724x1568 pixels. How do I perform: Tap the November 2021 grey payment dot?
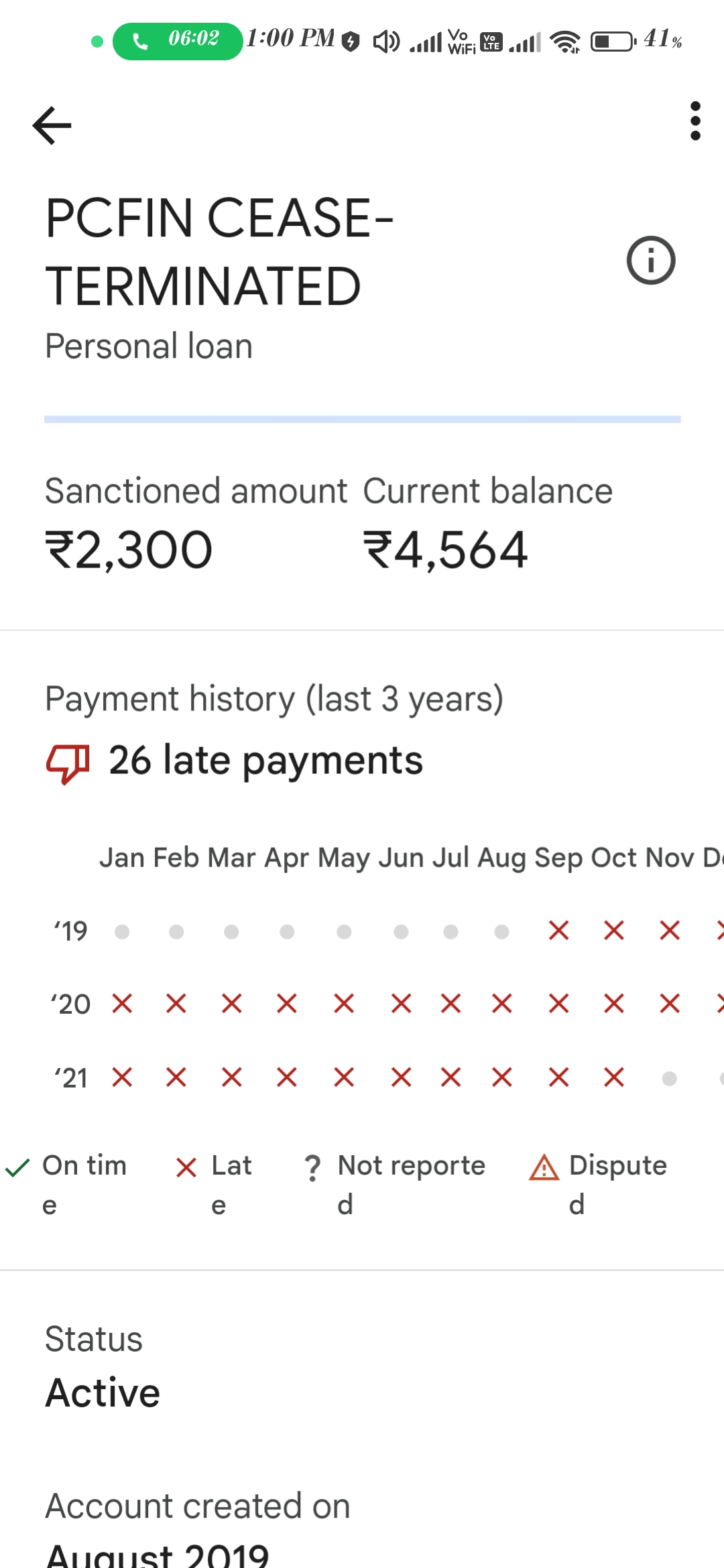tap(669, 1078)
